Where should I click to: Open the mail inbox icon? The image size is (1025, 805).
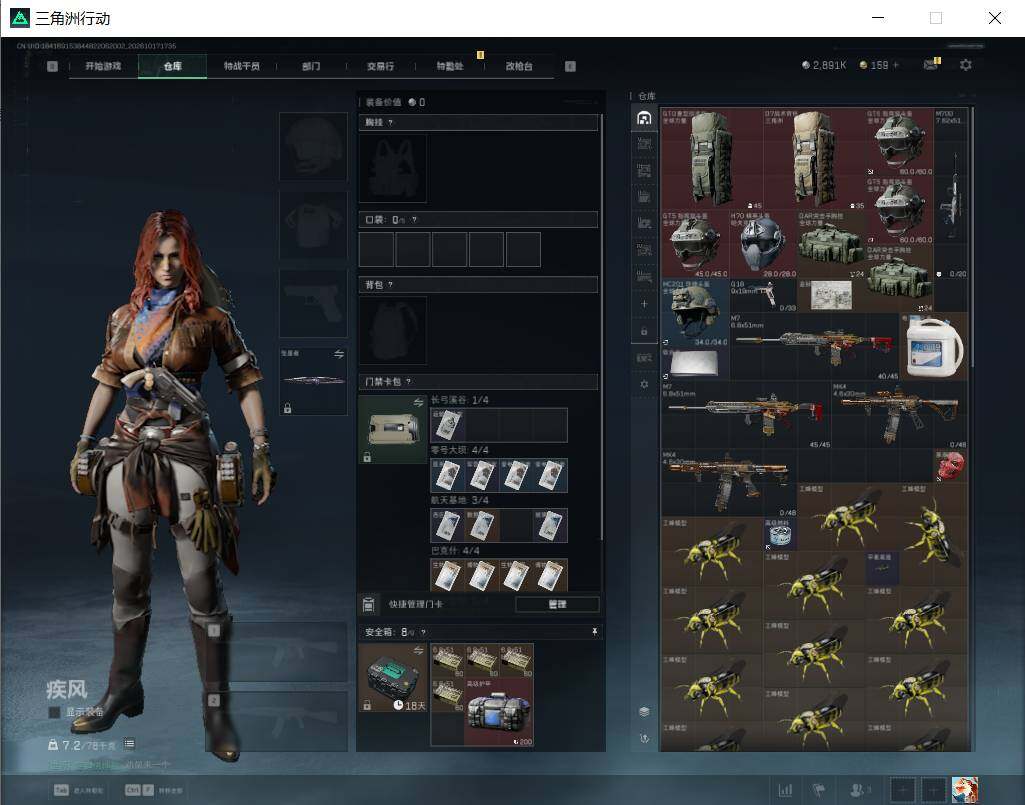(x=931, y=65)
